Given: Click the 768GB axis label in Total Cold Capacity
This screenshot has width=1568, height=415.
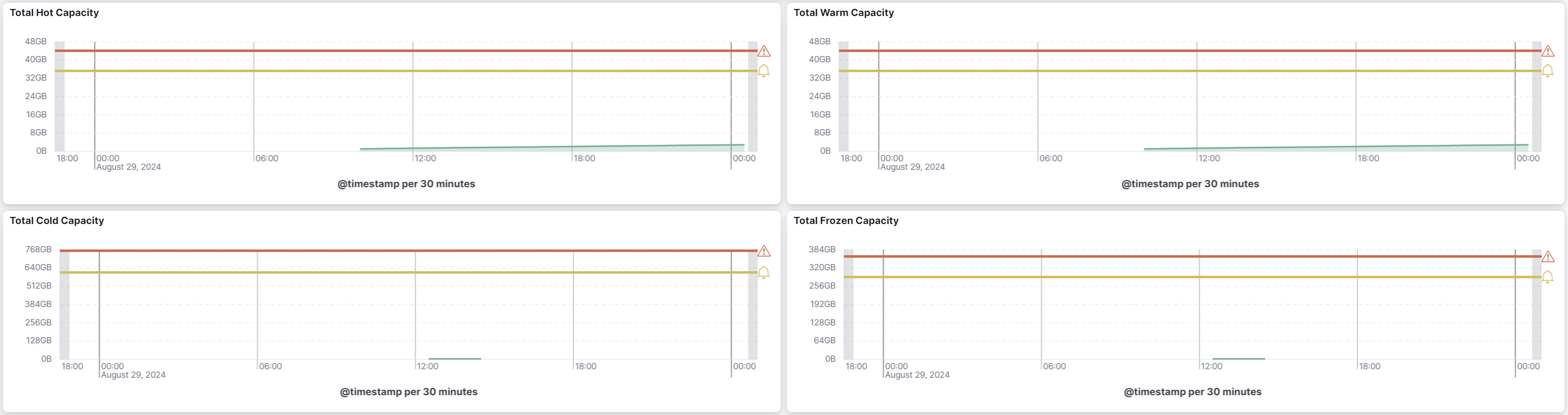Looking at the screenshot, I should [38, 249].
